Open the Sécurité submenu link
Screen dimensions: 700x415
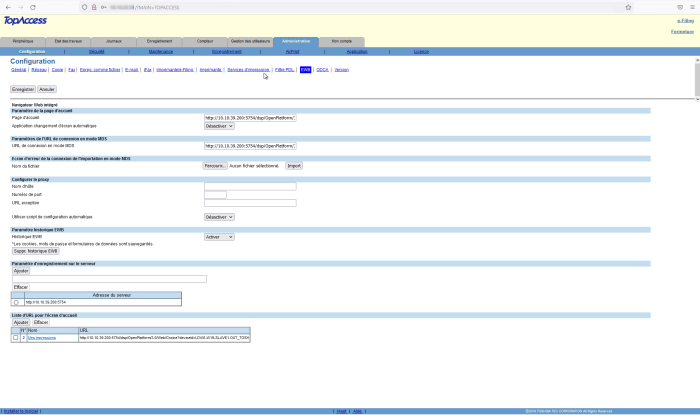click(x=97, y=51)
